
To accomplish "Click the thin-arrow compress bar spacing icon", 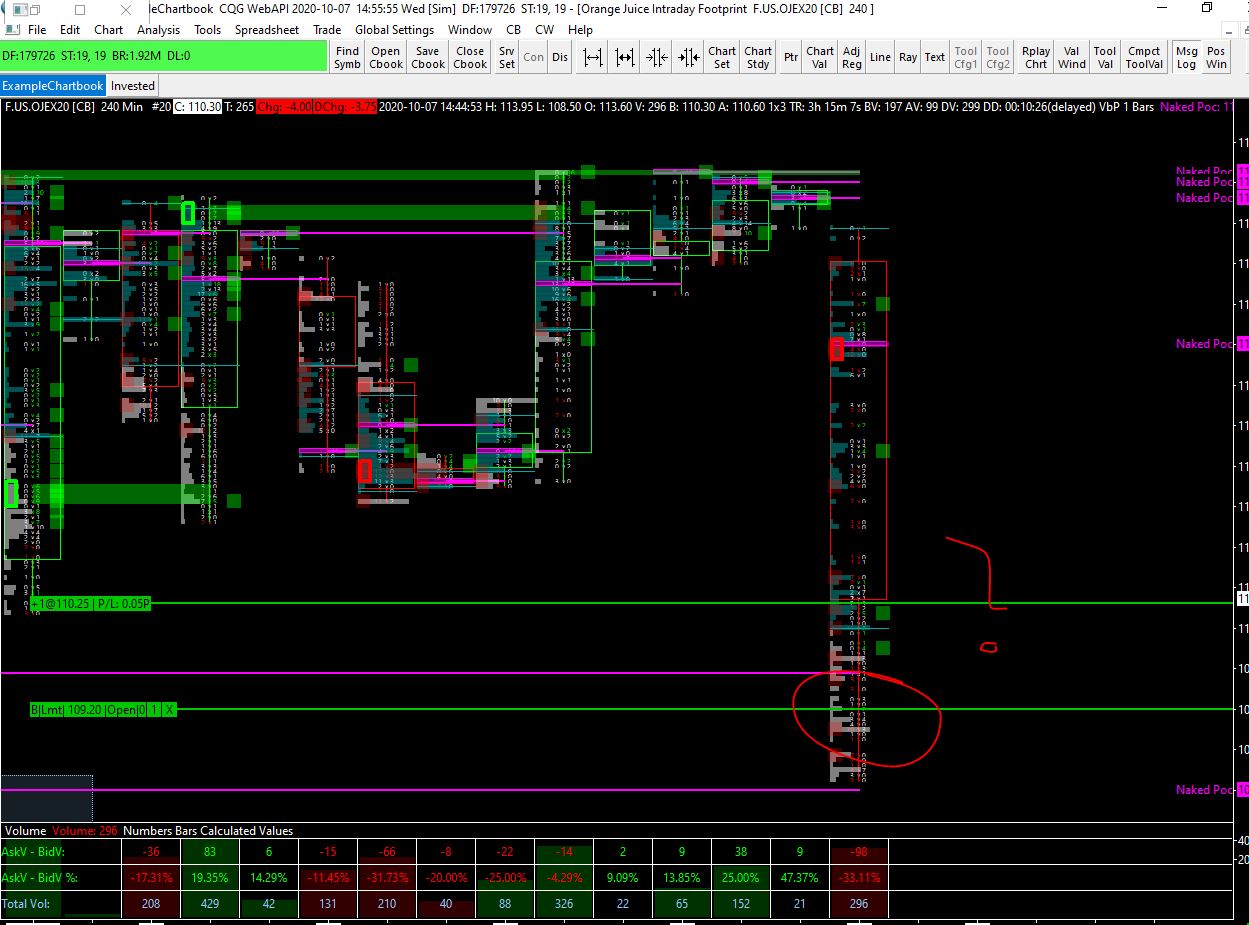I will click(x=657, y=57).
